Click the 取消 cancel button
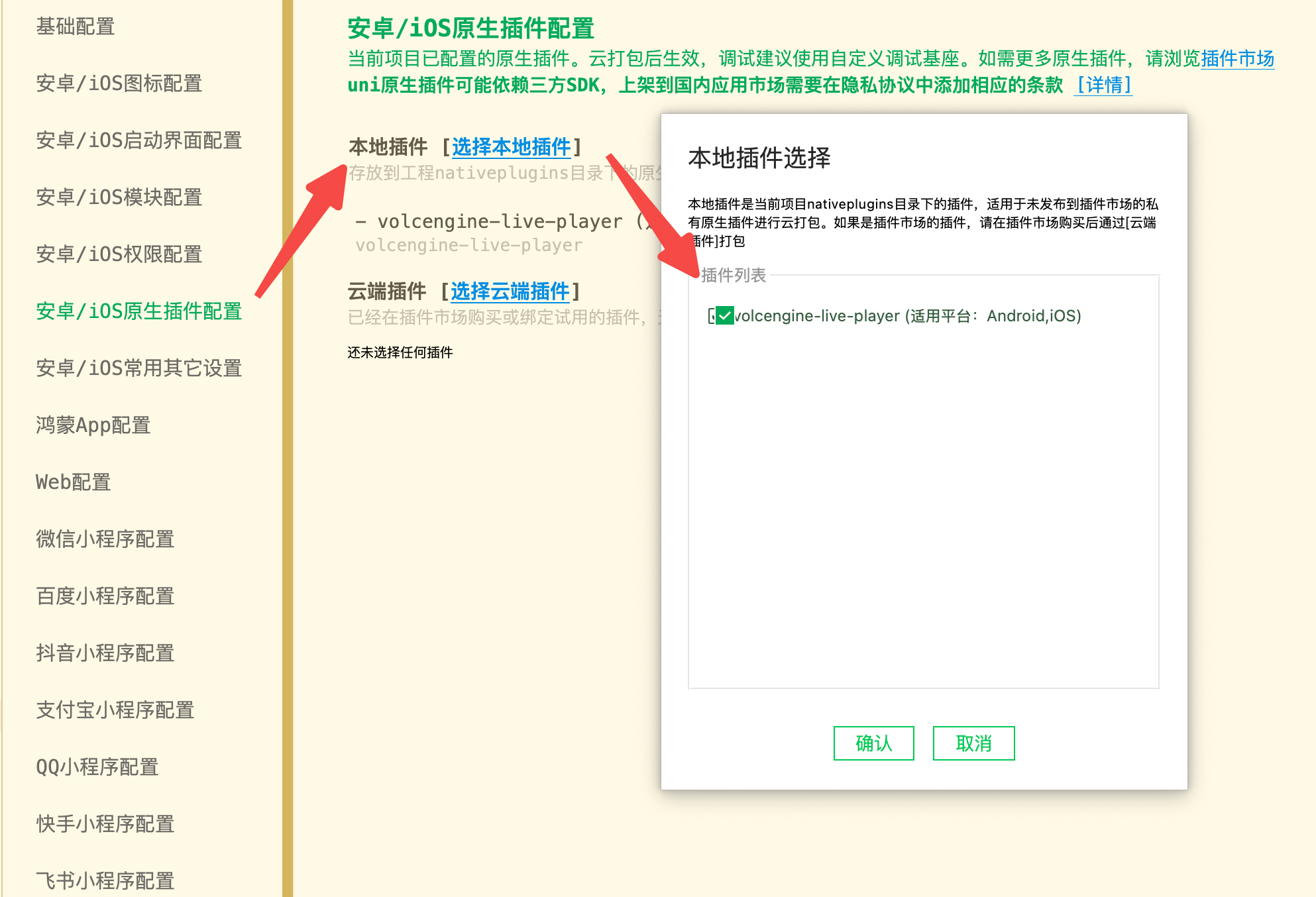This screenshot has width=1316, height=897. [973, 743]
